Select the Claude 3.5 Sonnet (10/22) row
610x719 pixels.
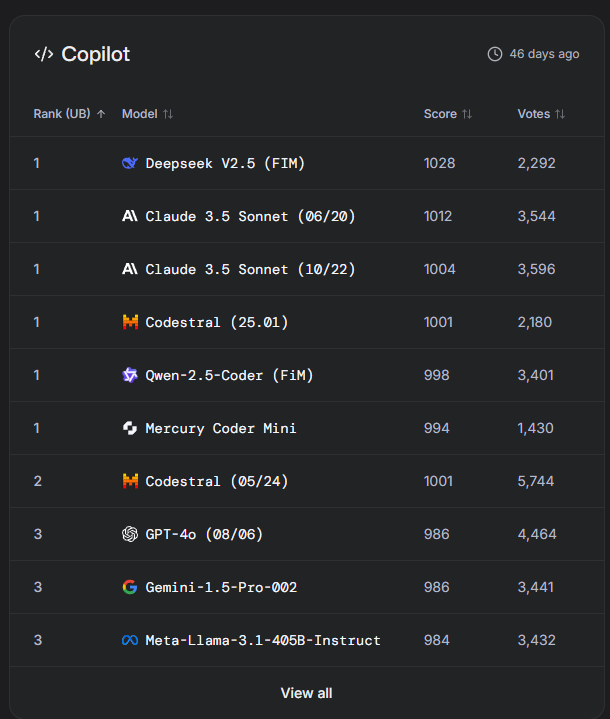point(306,269)
